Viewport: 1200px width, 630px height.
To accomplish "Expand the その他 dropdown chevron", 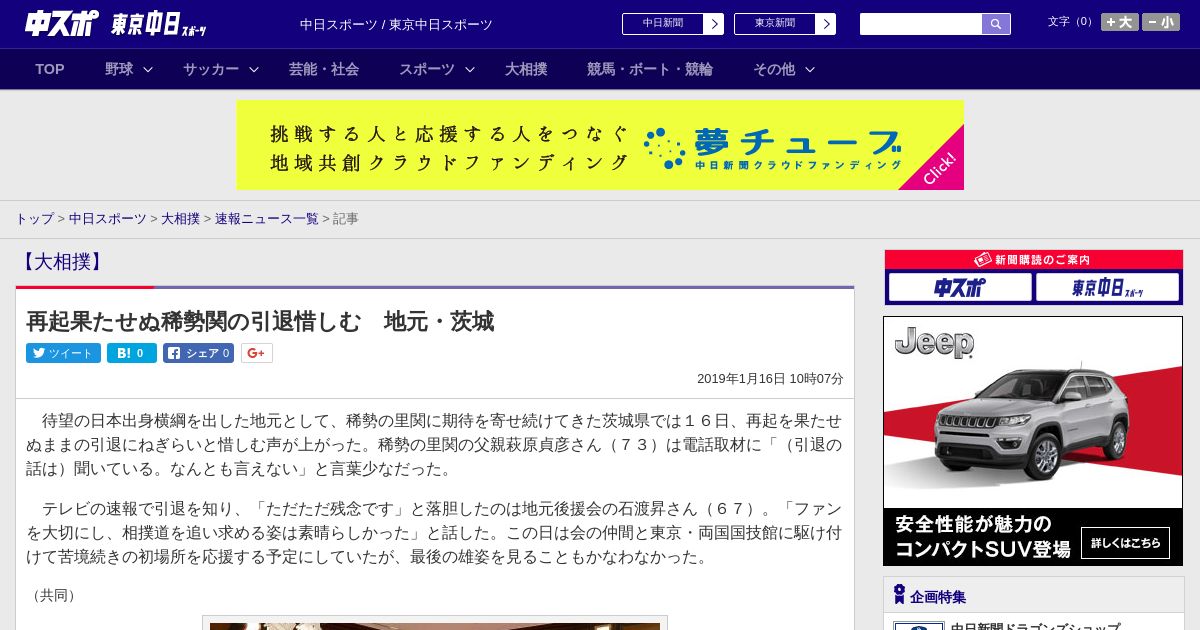I will (x=810, y=69).
